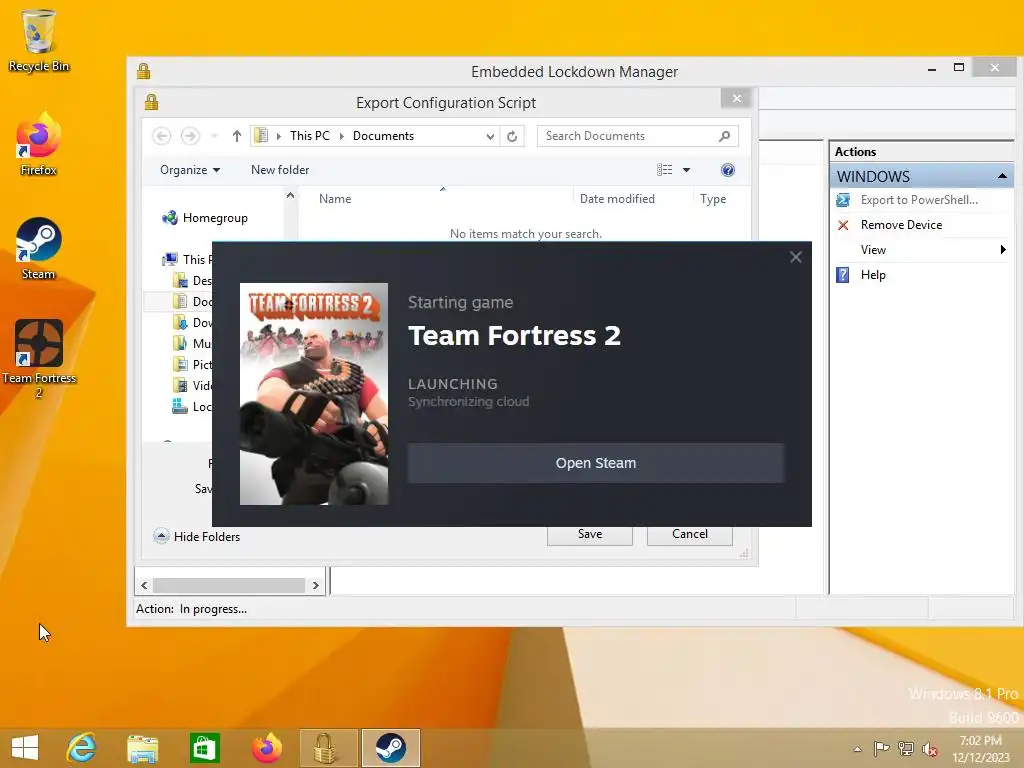The image size is (1024, 768).
Task: Select the Documents folder in the tree
Action: click(x=192, y=302)
